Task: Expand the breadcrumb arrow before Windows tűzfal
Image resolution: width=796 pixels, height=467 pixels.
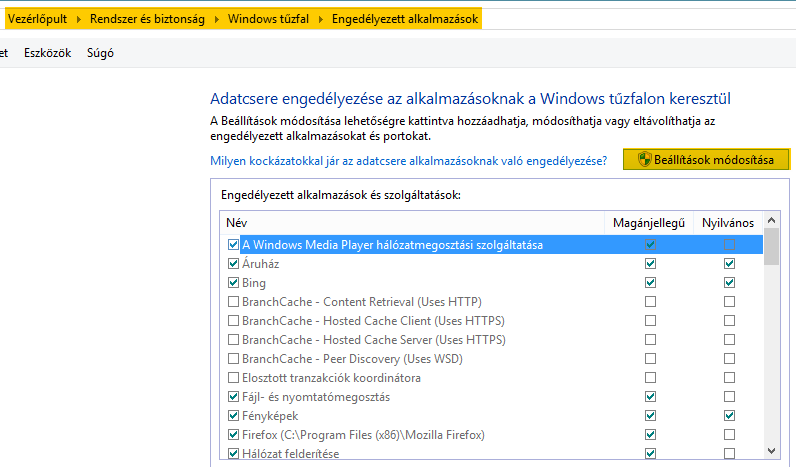Action: pos(216,19)
